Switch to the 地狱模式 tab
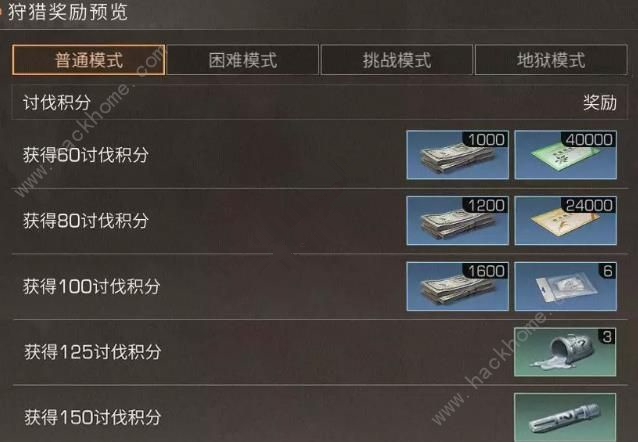Viewport: 638px width, 442px height. pos(551,60)
